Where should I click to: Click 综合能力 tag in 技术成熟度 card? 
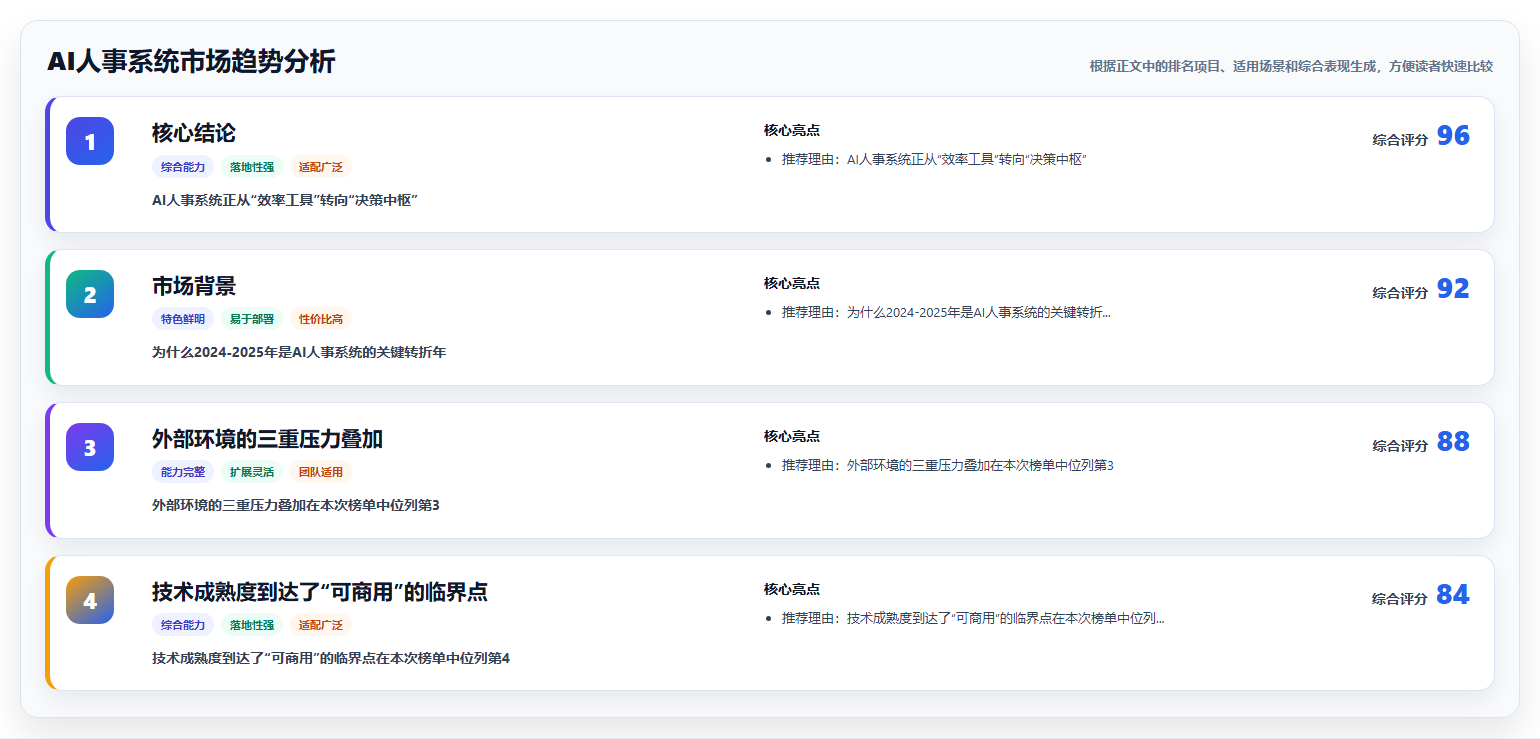183,625
